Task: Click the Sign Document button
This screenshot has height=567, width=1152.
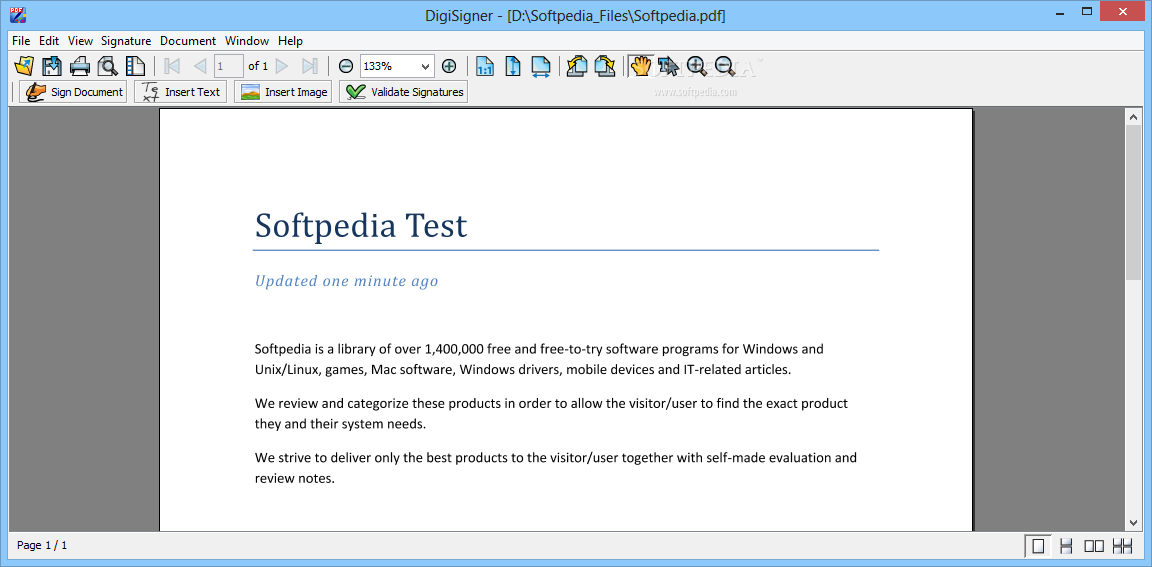Action: tap(73, 92)
